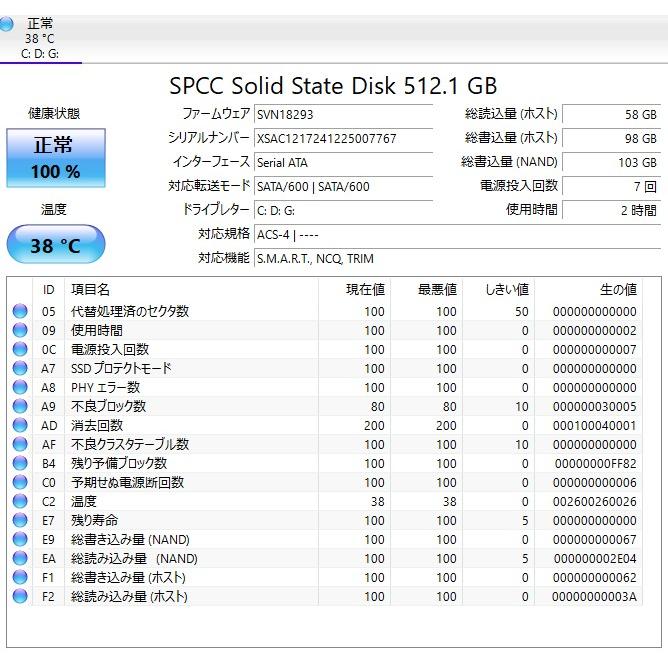The image size is (668, 668).
Task: Click the ID column header
Action: coord(49,290)
